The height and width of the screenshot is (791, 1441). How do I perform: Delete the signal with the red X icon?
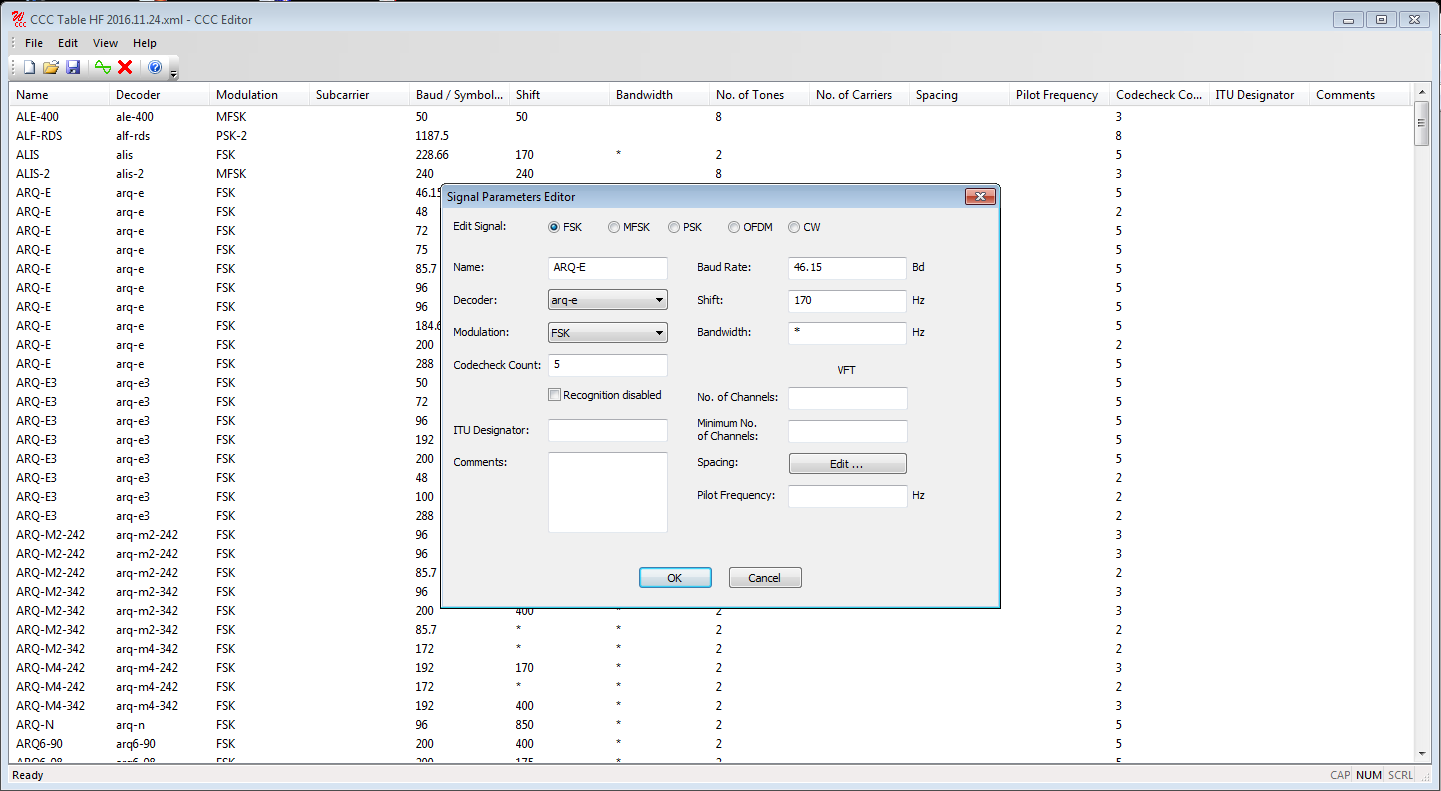(125, 67)
